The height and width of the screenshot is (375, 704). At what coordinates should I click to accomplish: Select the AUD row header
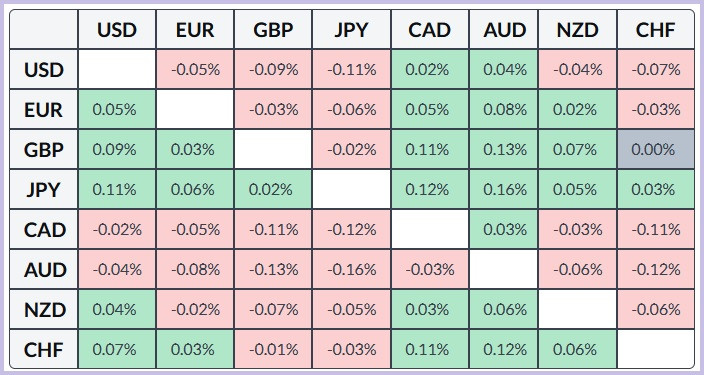[x=44, y=269]
